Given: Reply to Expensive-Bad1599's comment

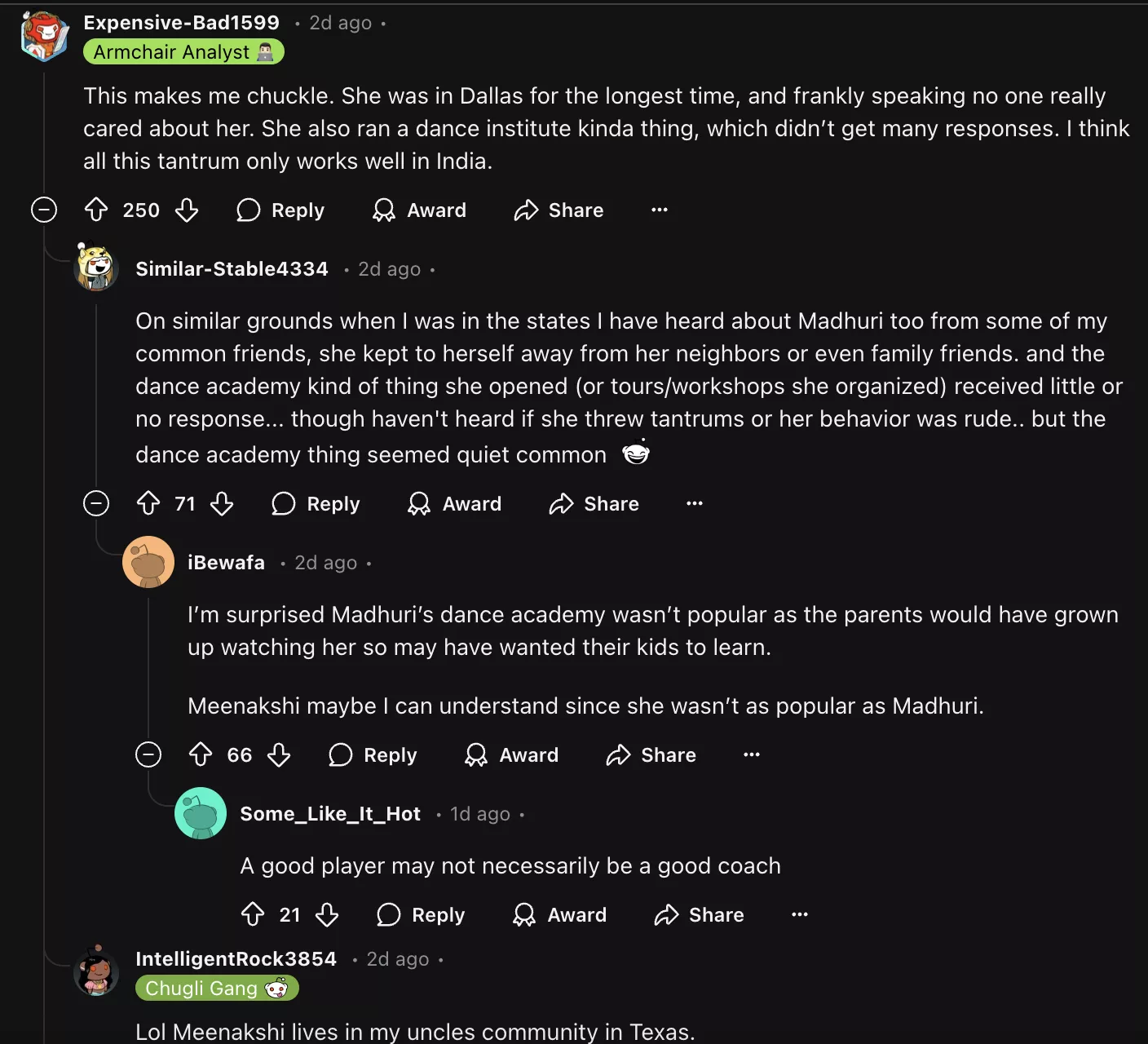Looking at the screenshot, I should (280, 210).
